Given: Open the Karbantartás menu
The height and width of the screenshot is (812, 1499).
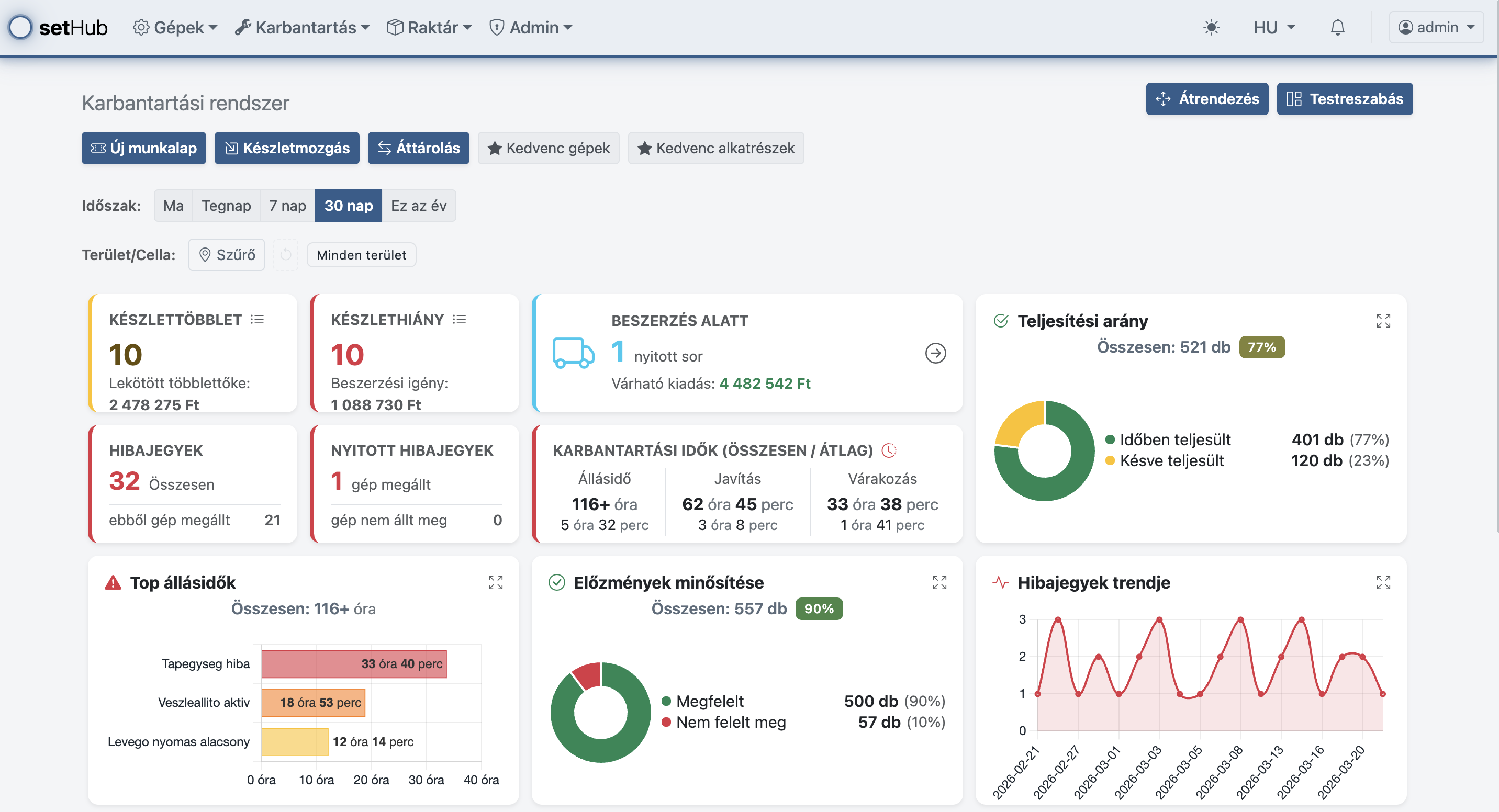Looking at the screenshot, I should 302,27.
